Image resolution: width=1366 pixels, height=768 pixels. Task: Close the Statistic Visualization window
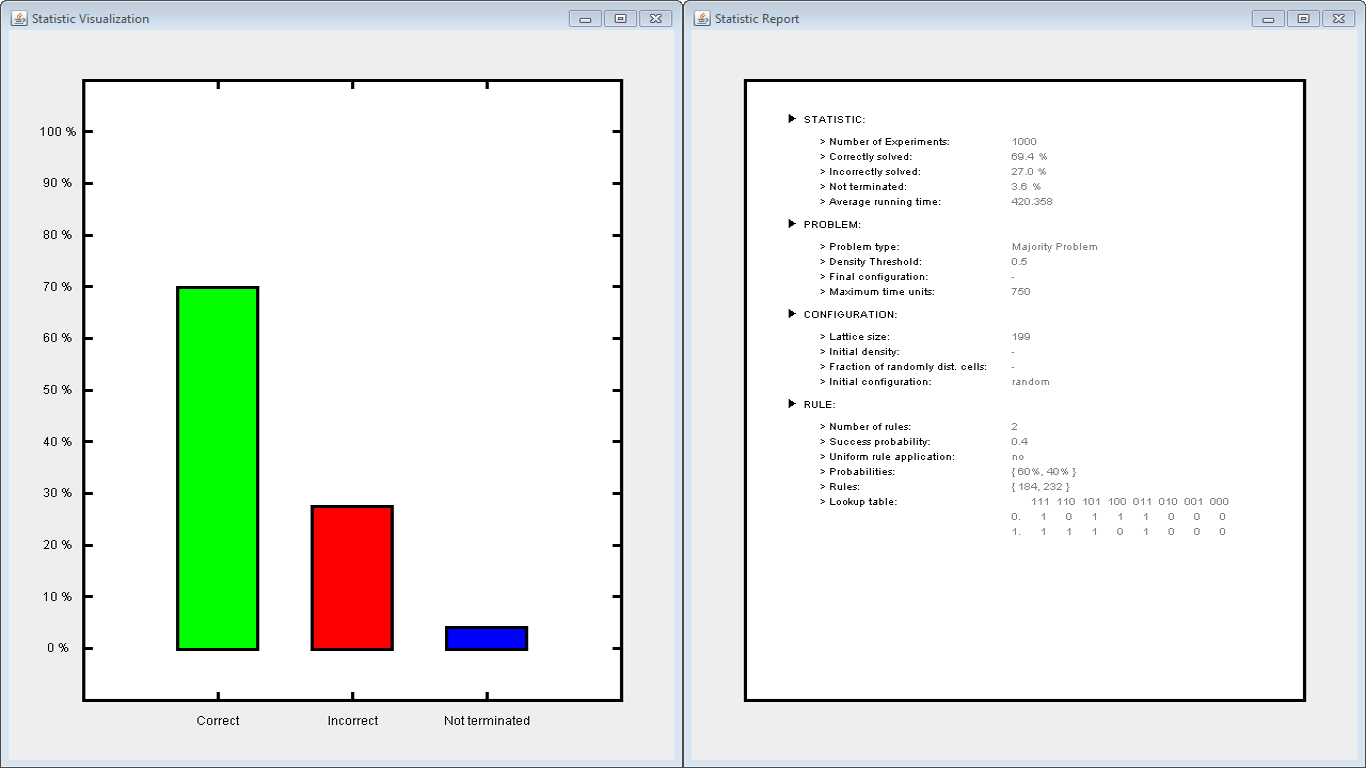655,18
